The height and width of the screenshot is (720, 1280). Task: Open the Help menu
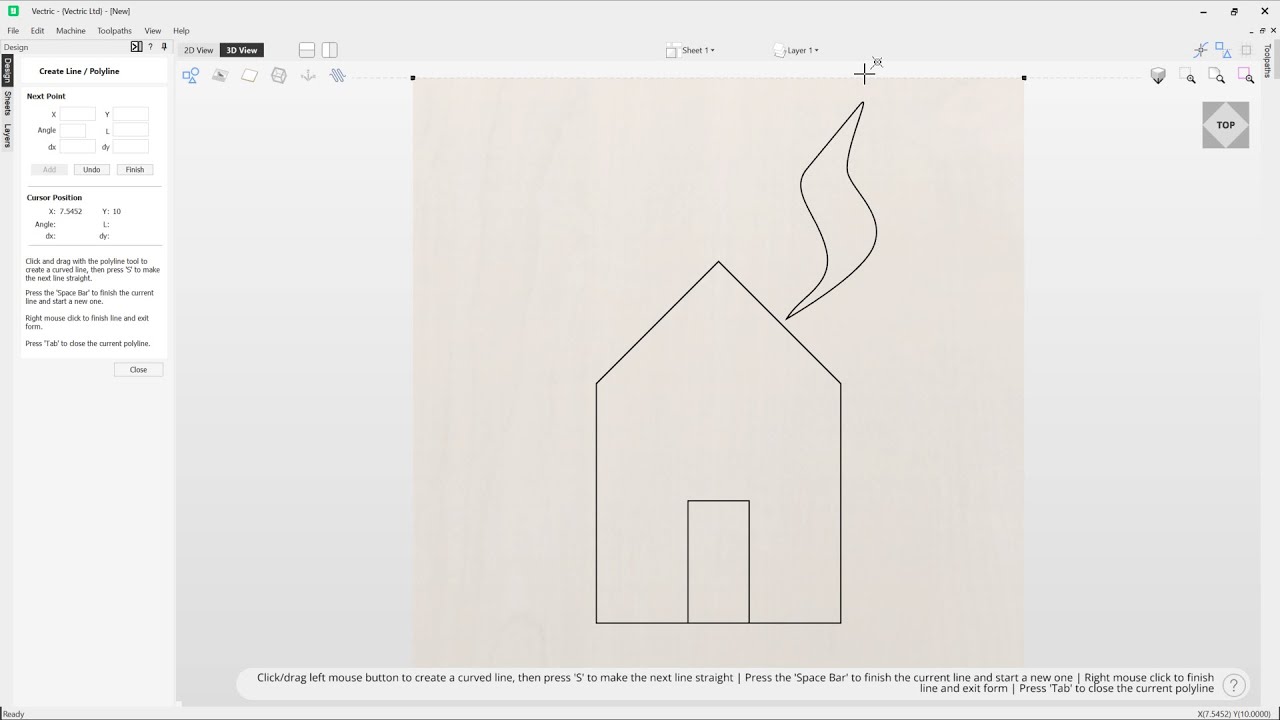pos(181,31)
